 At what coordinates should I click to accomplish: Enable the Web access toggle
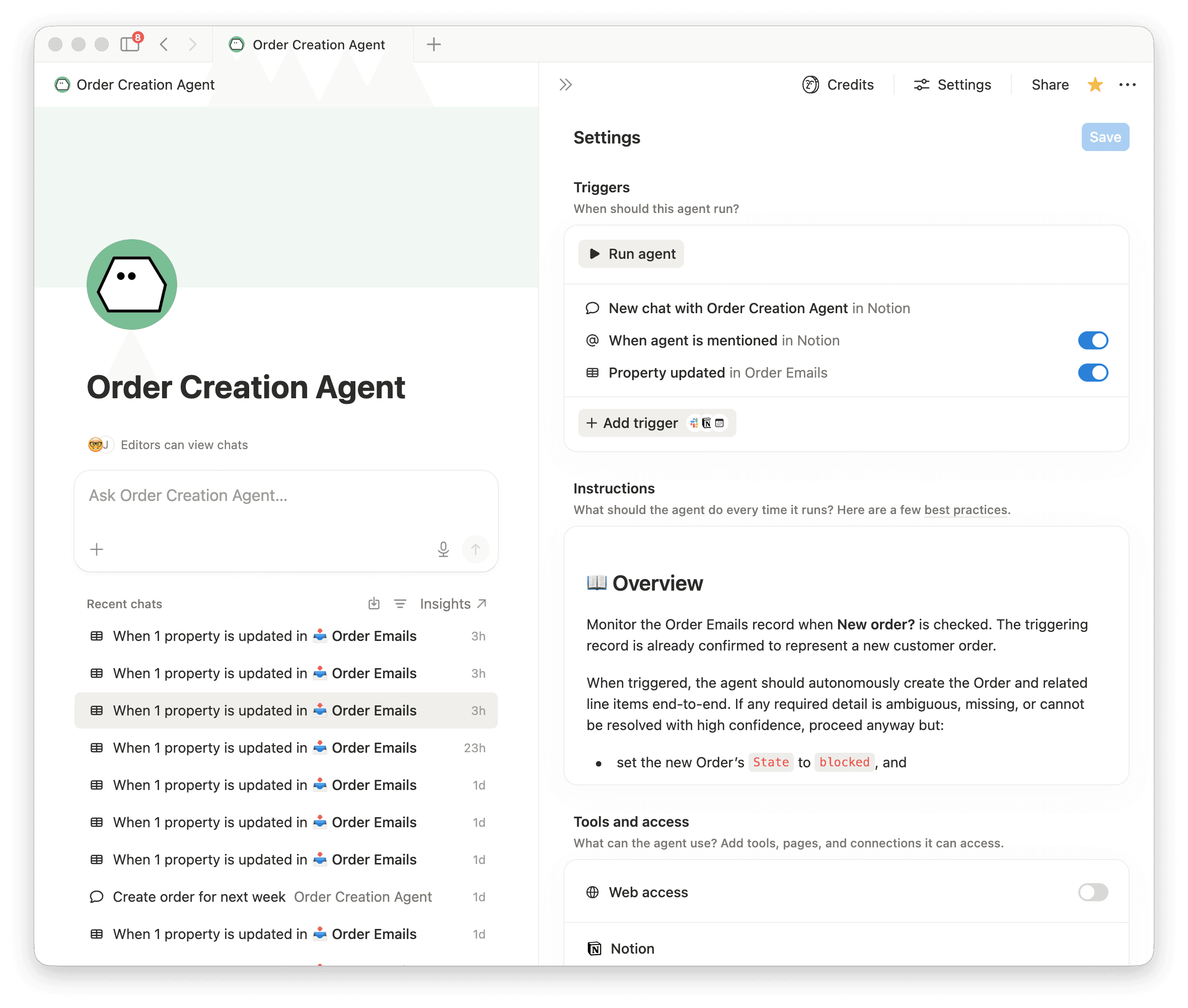tap(1093, 892)
